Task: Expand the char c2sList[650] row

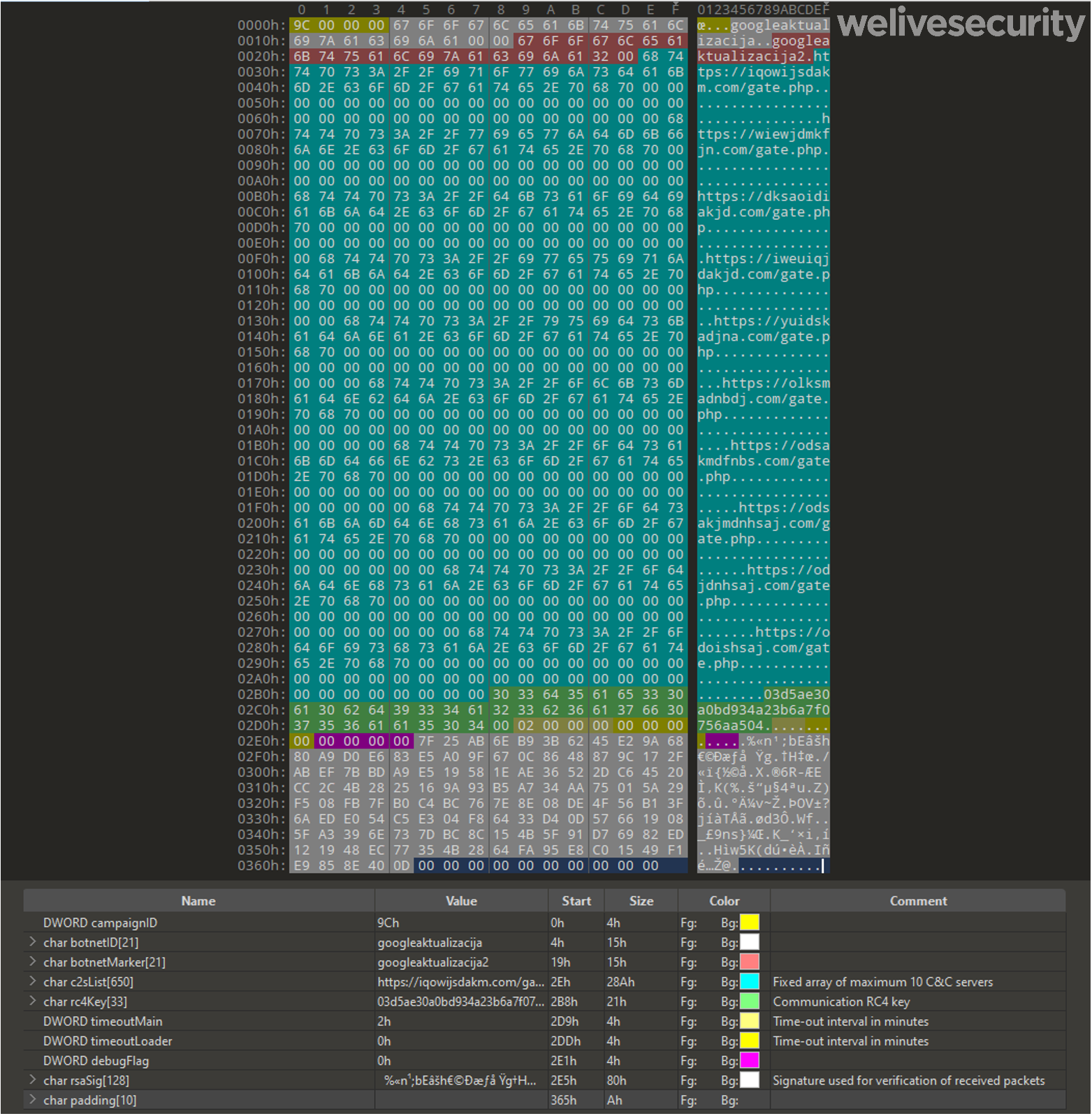Action: point(32,981)
